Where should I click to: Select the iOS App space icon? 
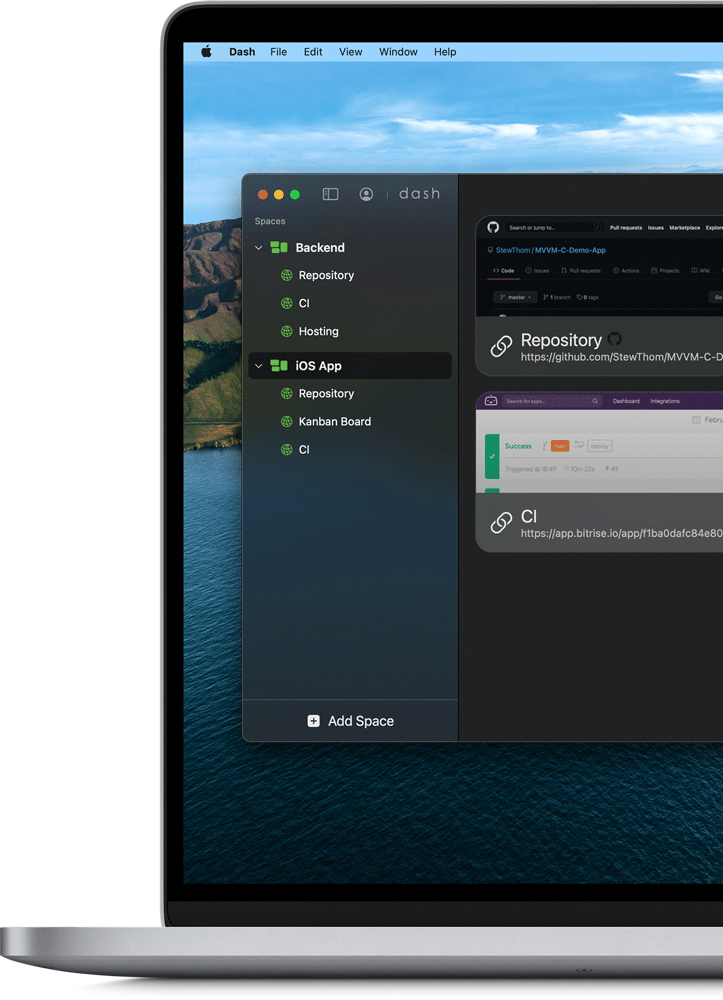click(279, 365)
